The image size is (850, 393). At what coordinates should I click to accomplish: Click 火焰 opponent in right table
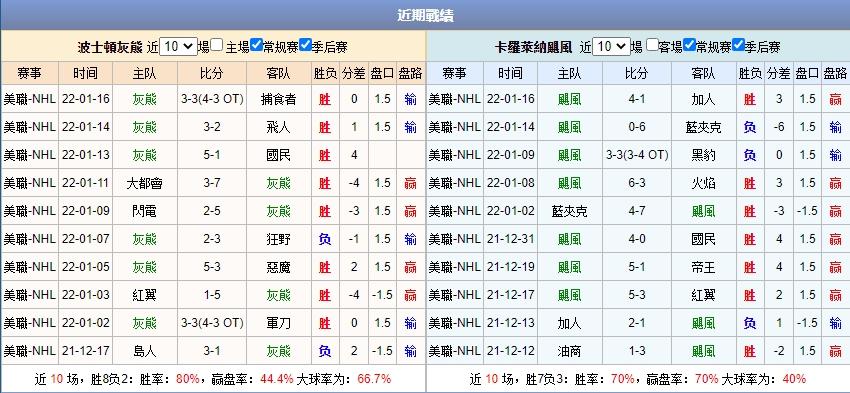(704, 183)
